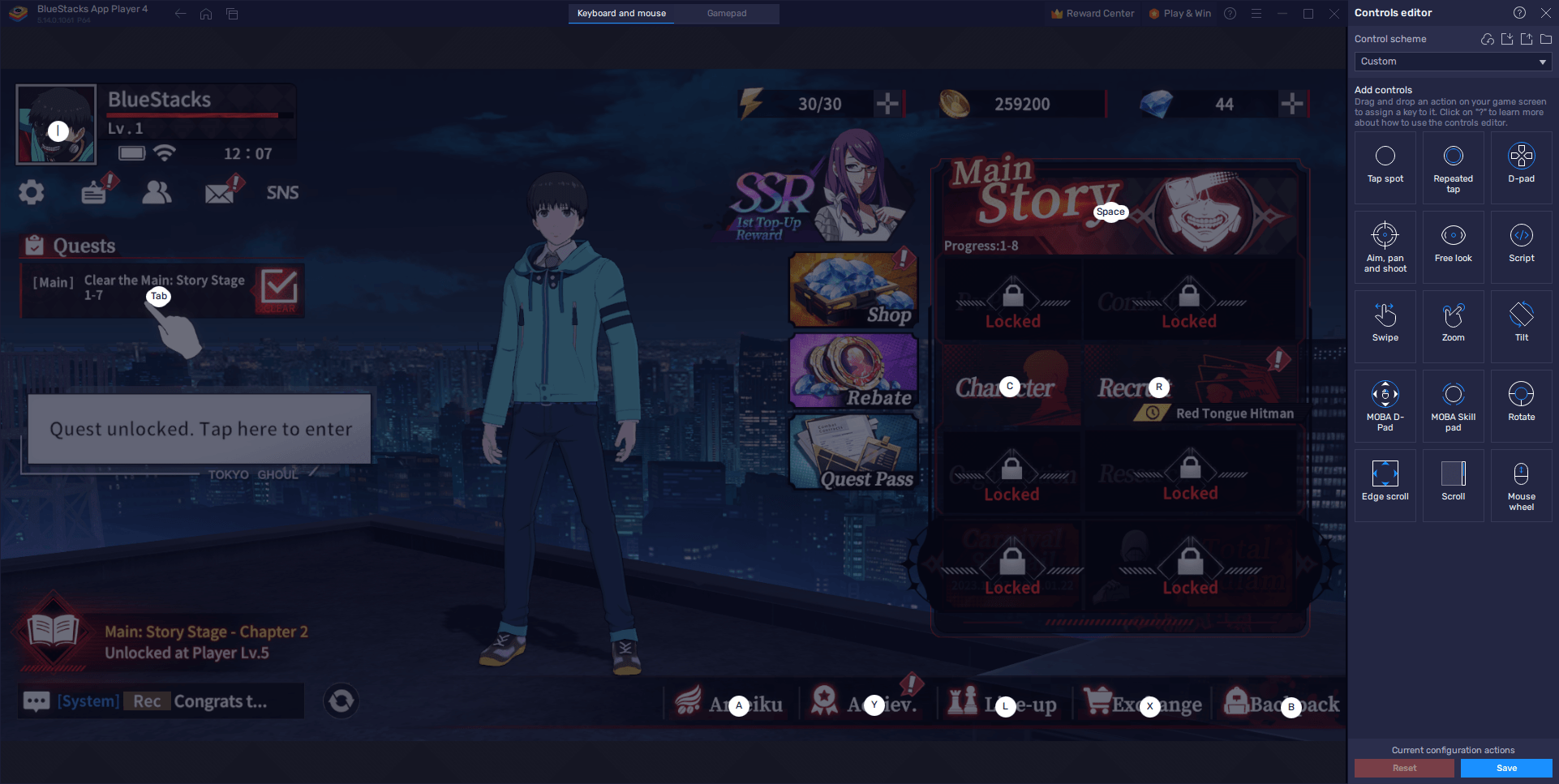Select the Tilt control
The width and height of the screenshot is (1559, 784).
[1521, 326]
